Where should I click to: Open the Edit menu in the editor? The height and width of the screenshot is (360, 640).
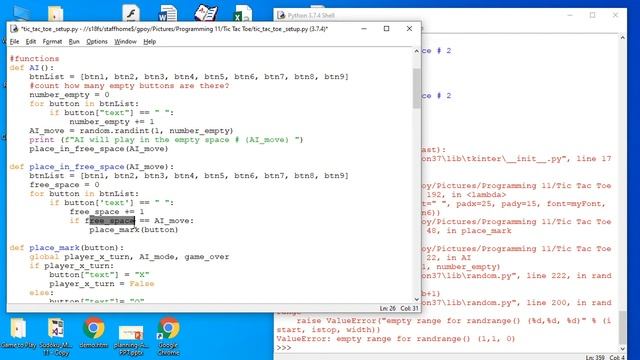[x=31, y=42]
